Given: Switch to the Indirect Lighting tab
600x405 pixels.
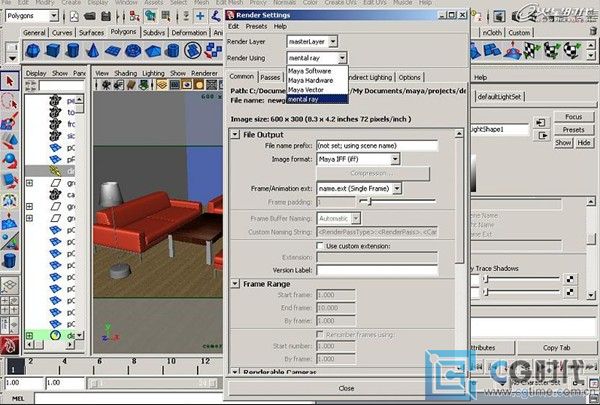Looking at the screenshot, I should click(370, 77).
